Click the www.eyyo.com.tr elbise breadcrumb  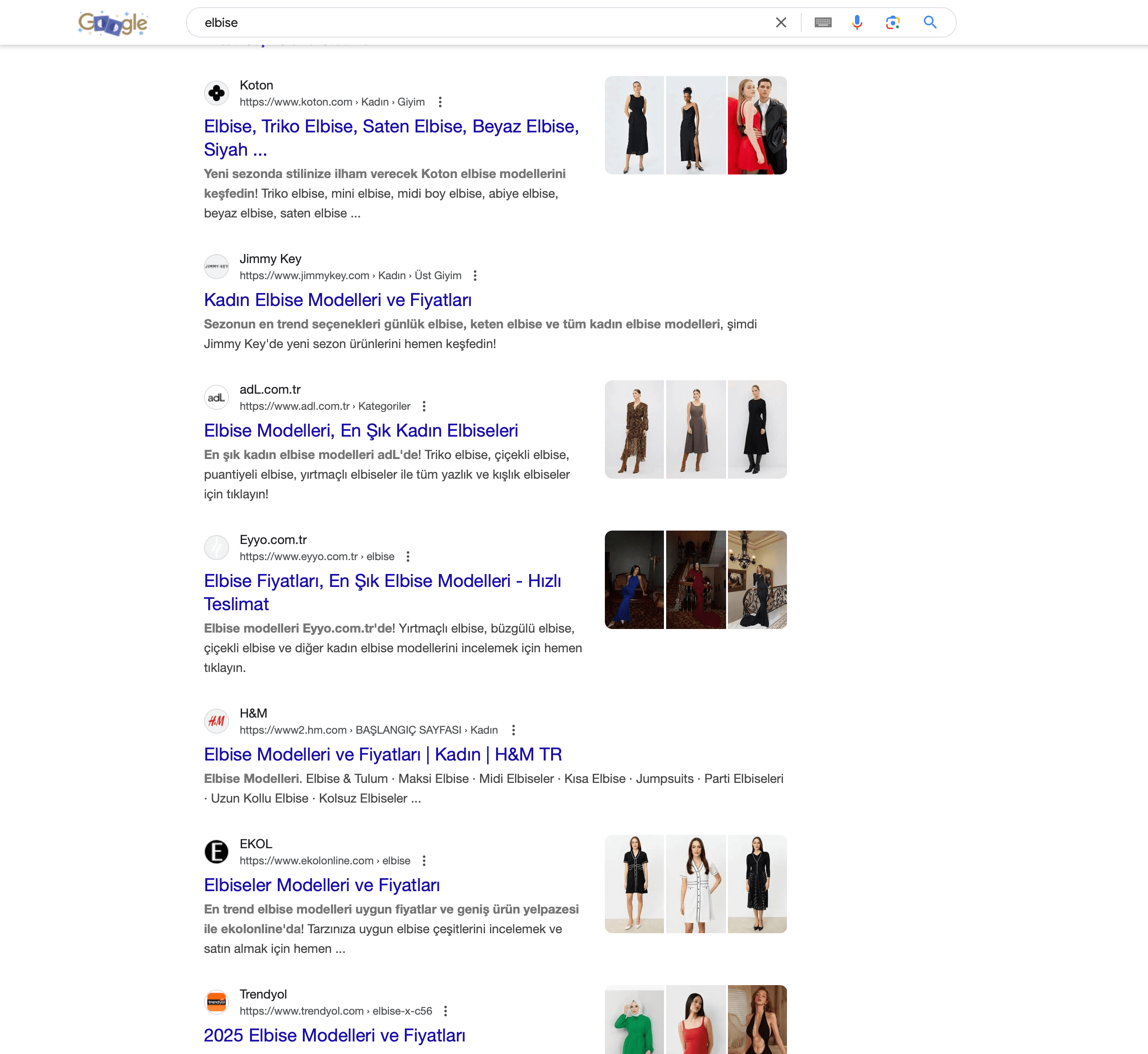316,557
